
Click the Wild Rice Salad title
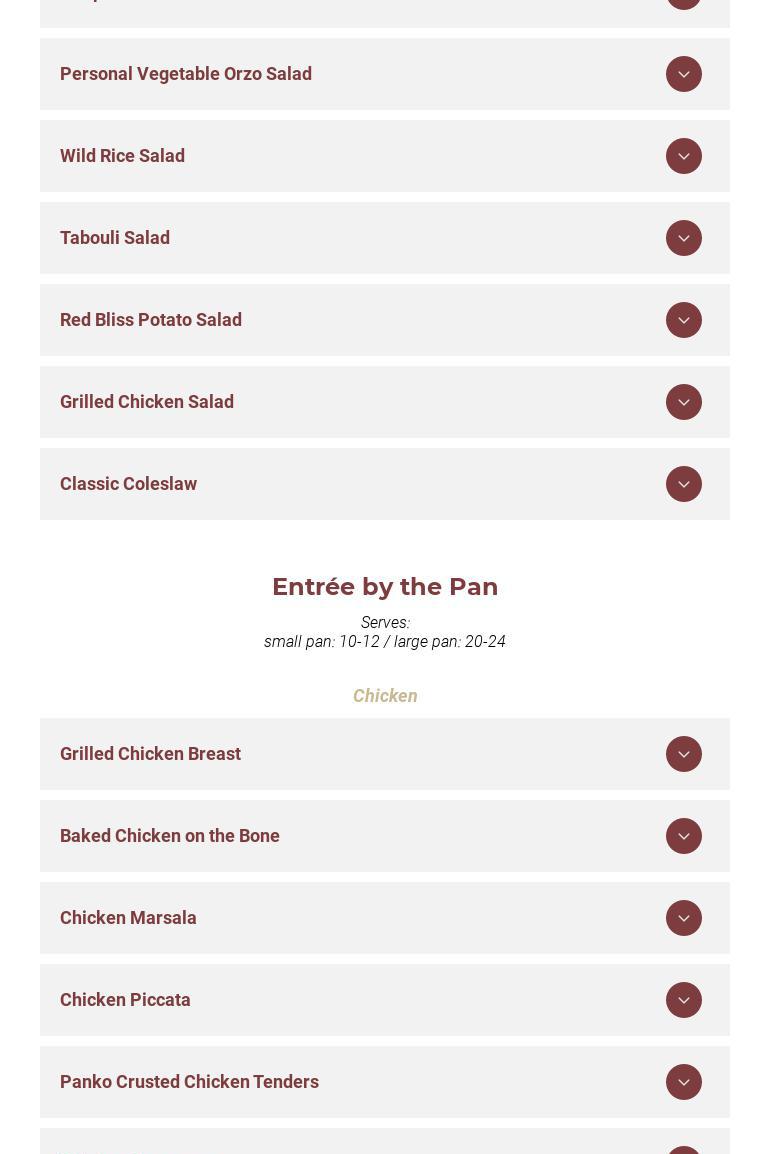coord(122,156)
